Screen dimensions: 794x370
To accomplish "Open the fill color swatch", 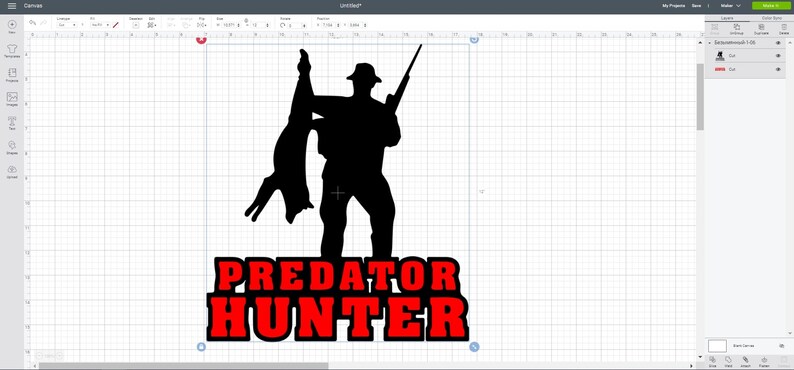I will [x=115, y=25].
